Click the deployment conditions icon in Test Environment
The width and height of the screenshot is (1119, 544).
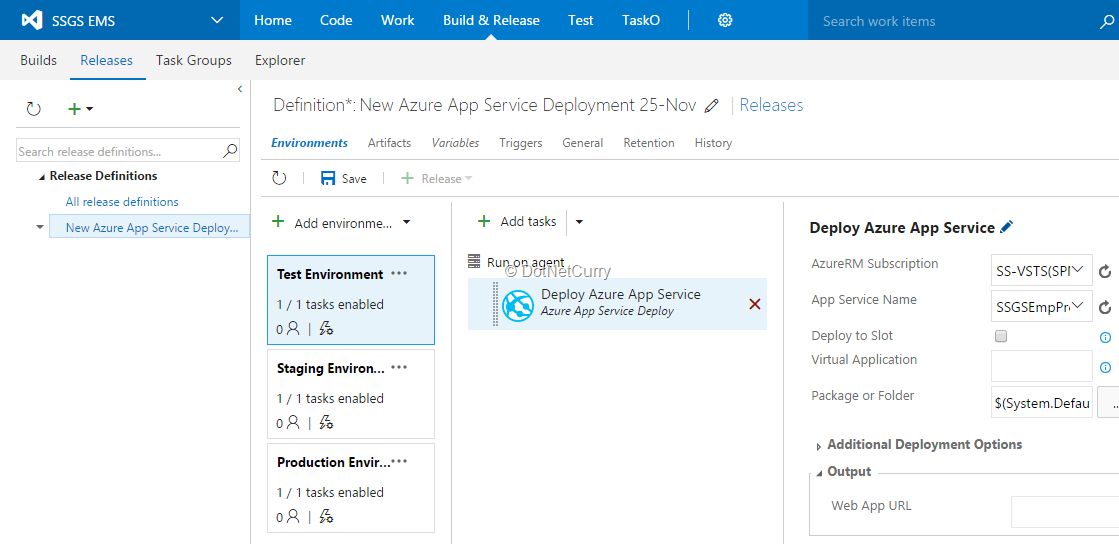327,328
